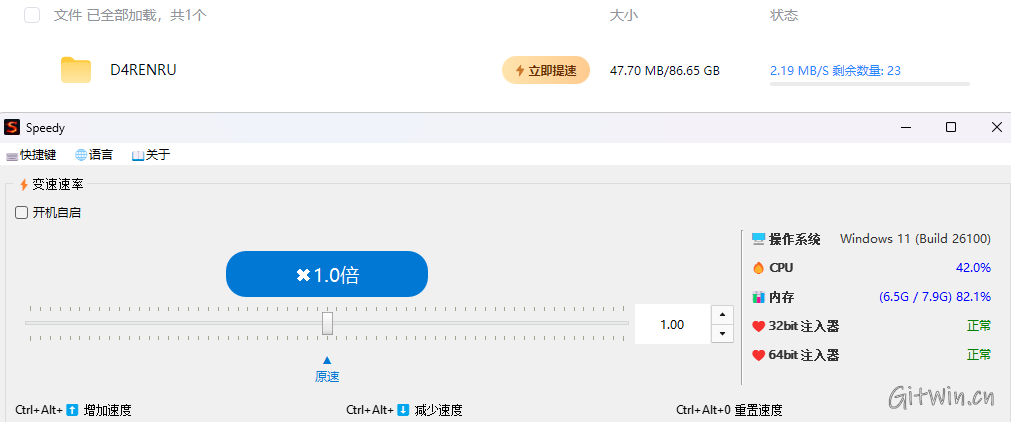Screen dimensions: 1011x422
Task: Click the speed slider thumb
Action: 328,323
